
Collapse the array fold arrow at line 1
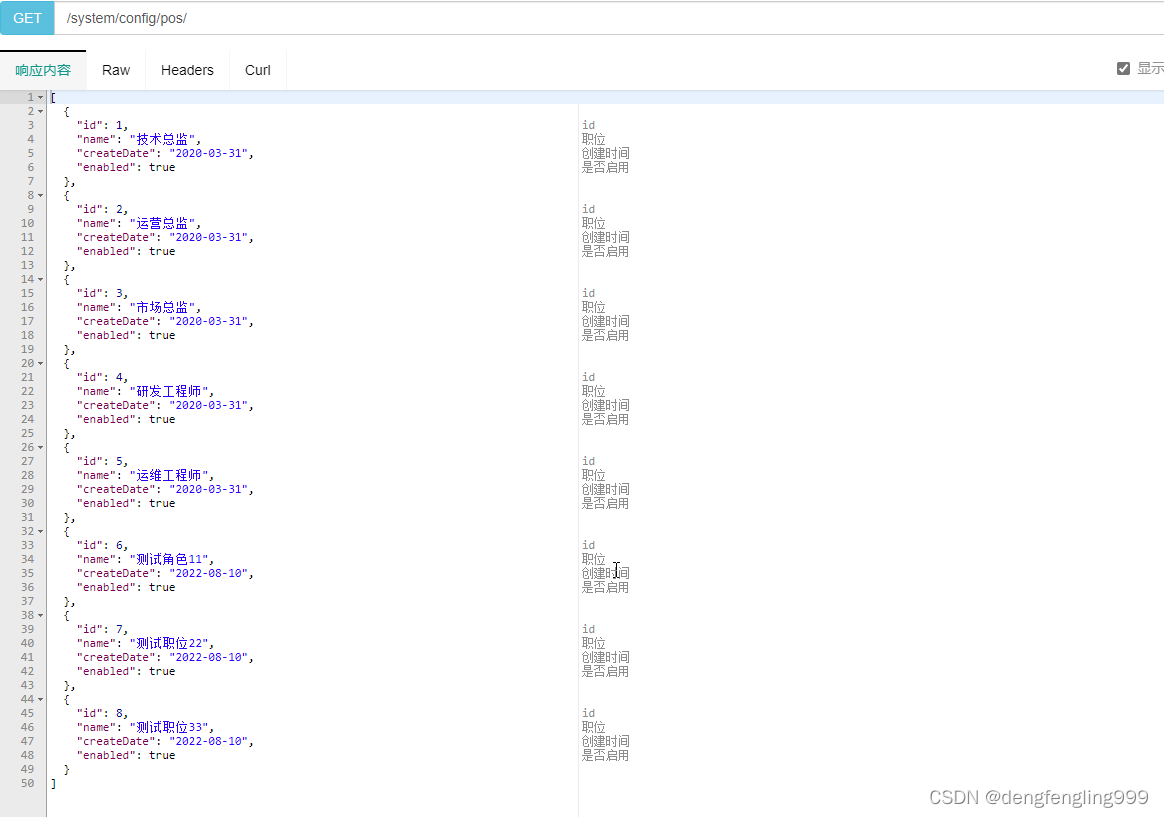pyautogui.click(x=41, y=97)
